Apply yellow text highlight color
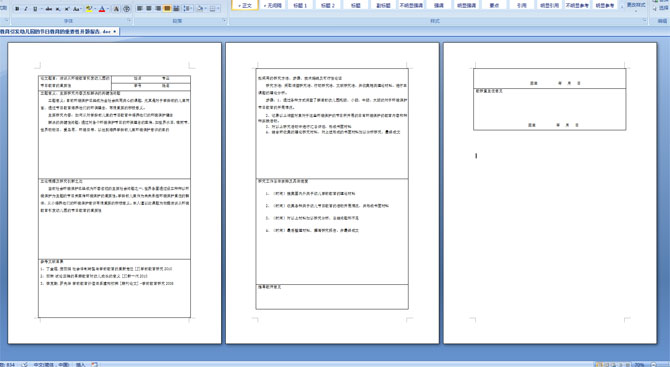The height and width of the screenshot is (367, 670). 89,9
